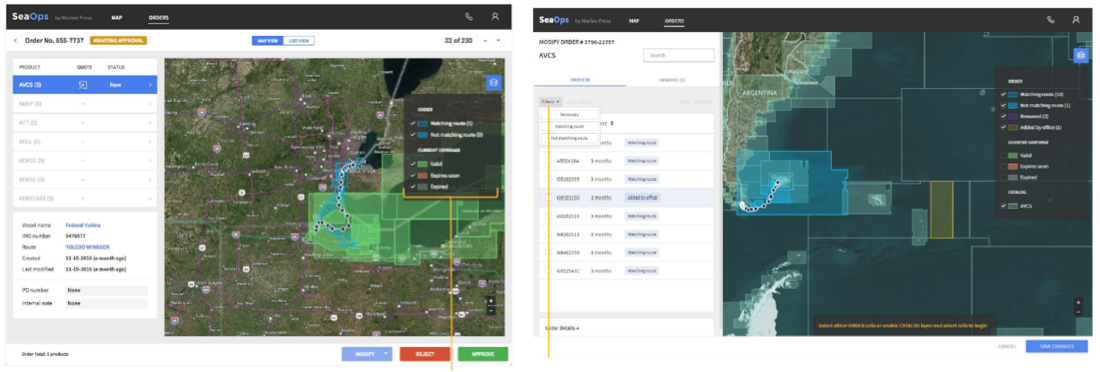This screenshot has height=372, width=1100.
Task: Open the AVCS quote icon
Action: (83, 85)
